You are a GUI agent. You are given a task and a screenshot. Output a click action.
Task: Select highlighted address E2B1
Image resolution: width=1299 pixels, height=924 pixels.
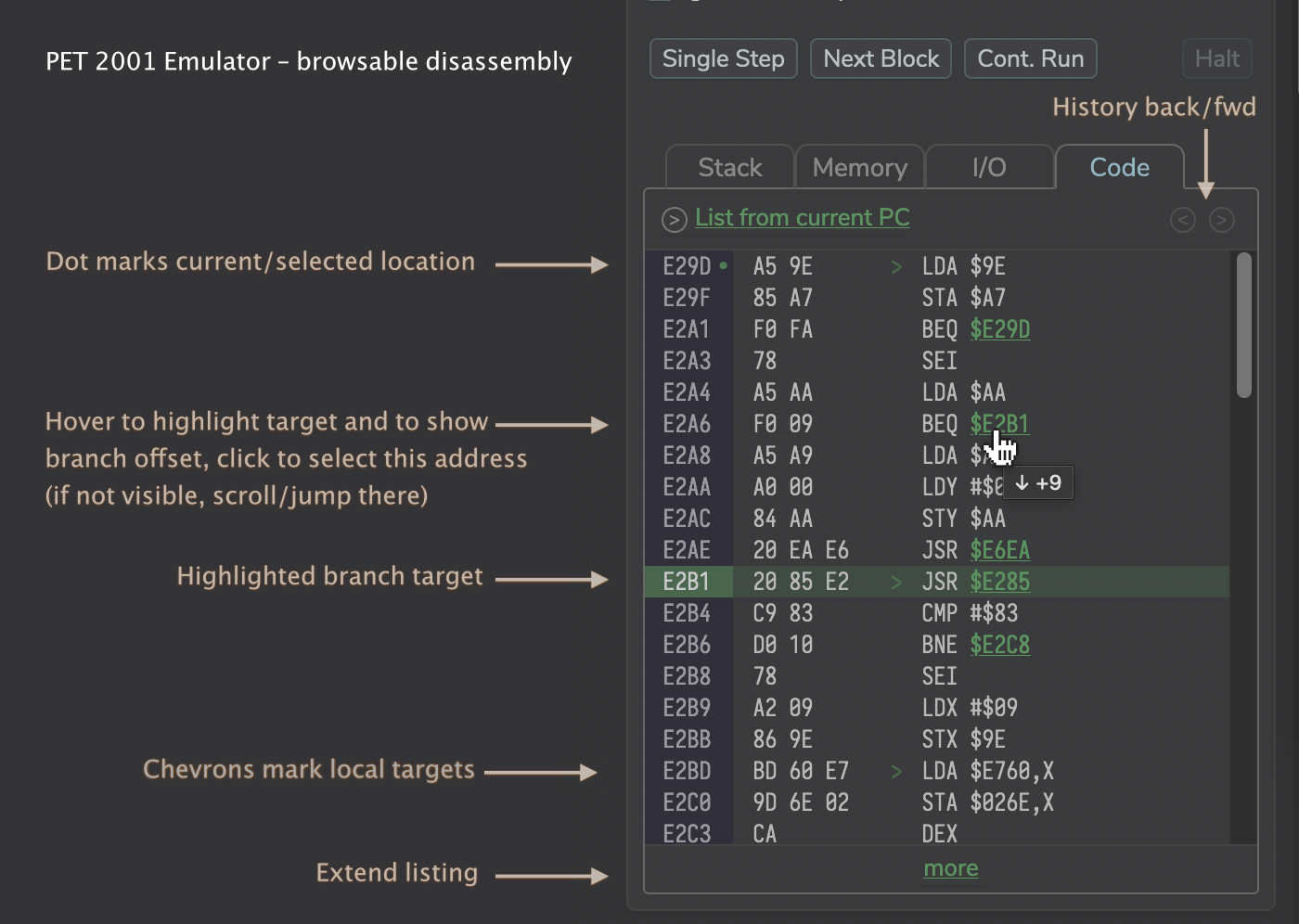click(687, 582)
